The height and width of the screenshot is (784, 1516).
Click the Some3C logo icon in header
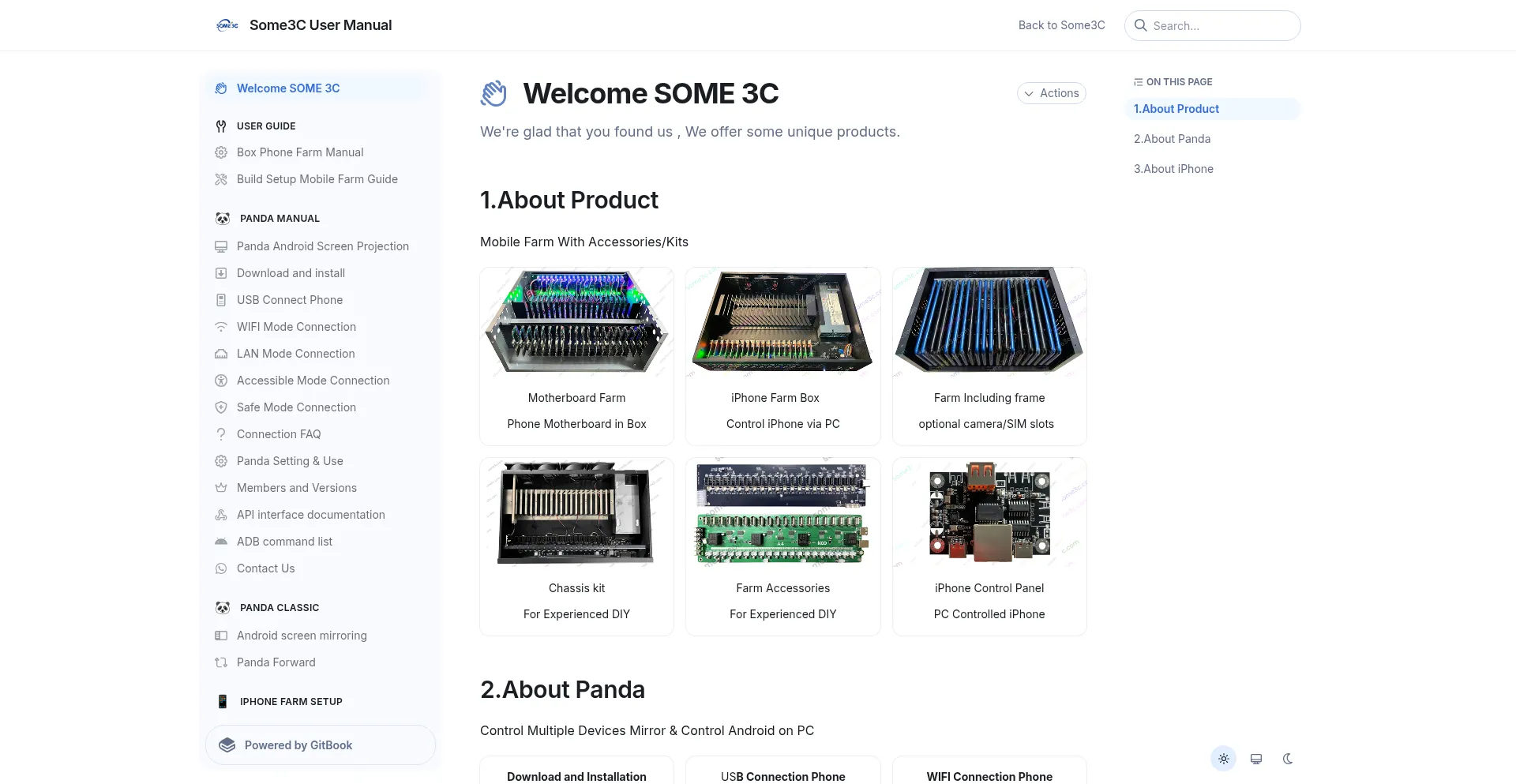[227, 25]
